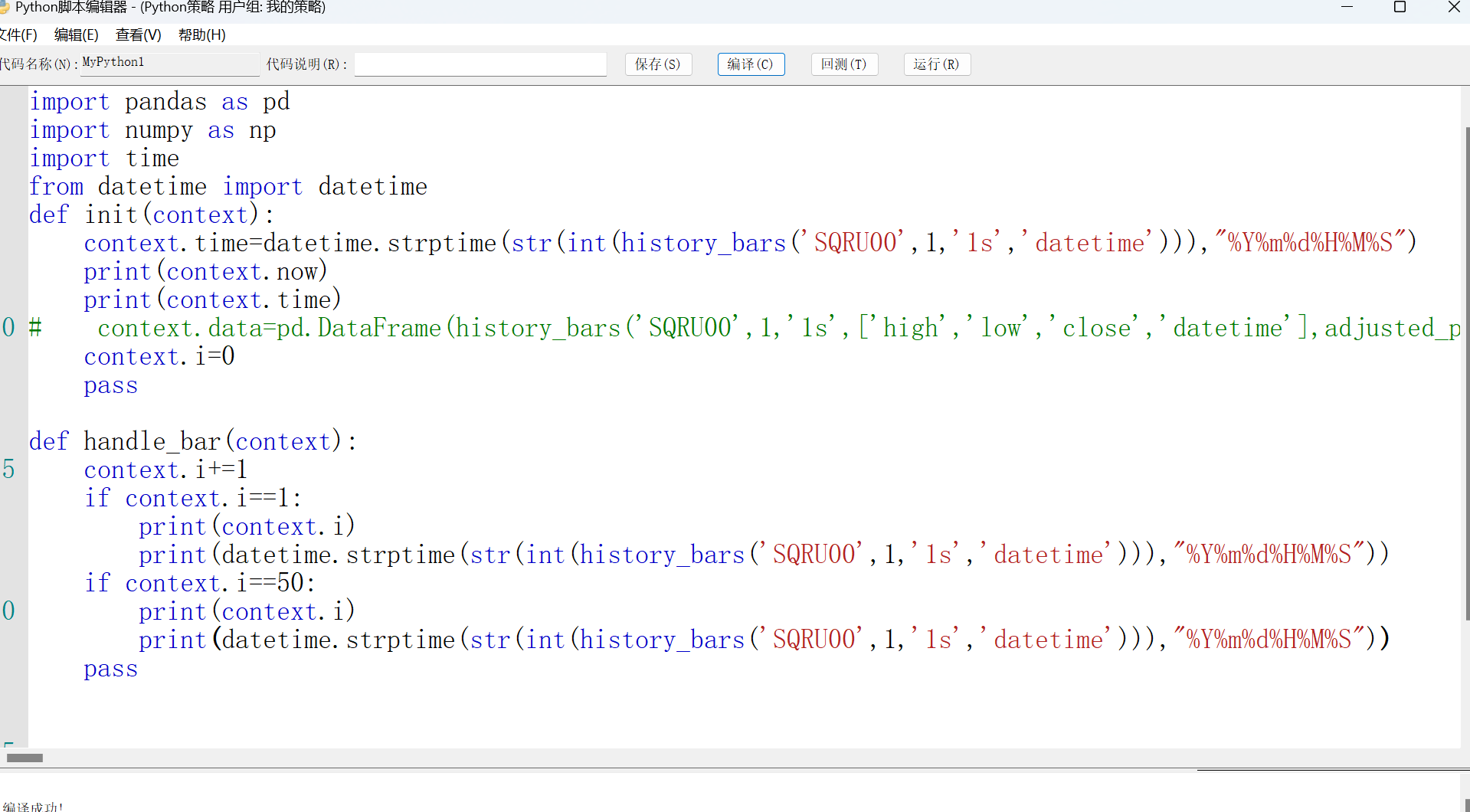Open the 文件(F) menu
Viewport: 1470px width, 812px height.
click(x=18, y=34)
